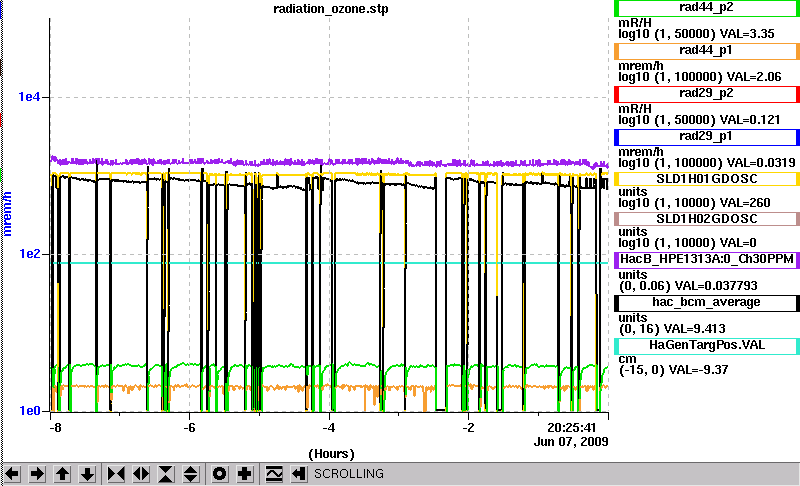The height and width of the screenshot is (486, 800).
Task: Expand the vertical axis using the up-down triangles
Action: (x=190, y=474)
